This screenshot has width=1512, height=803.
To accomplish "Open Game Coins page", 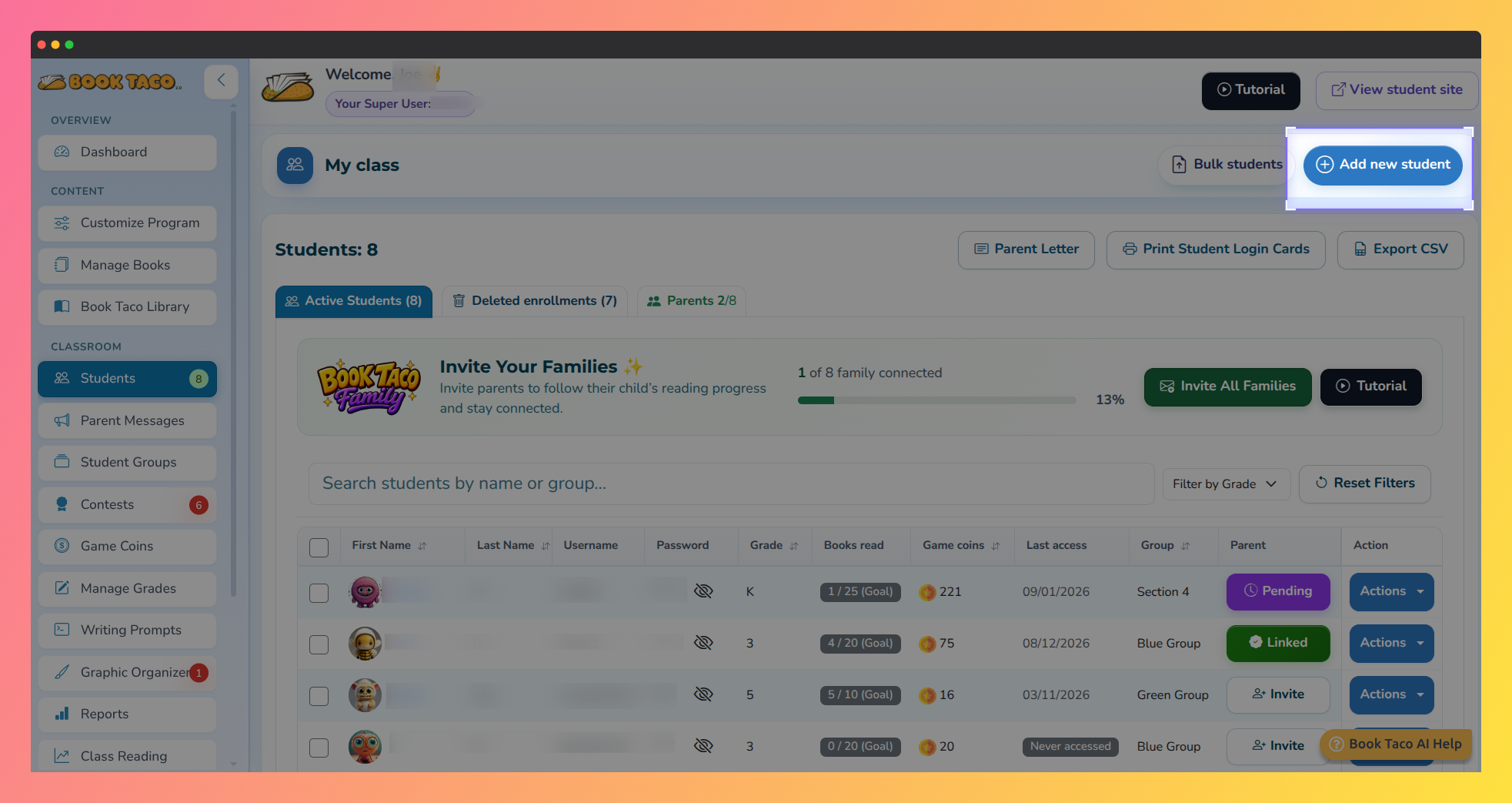I will (127, 547).
